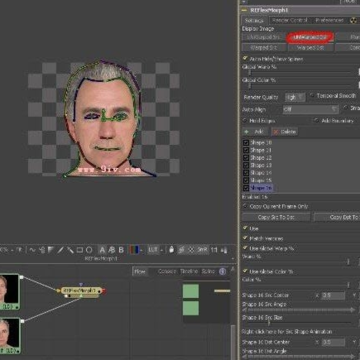Open the LUT dropdown arrow

pyautogui.click(x=162, y=250)
